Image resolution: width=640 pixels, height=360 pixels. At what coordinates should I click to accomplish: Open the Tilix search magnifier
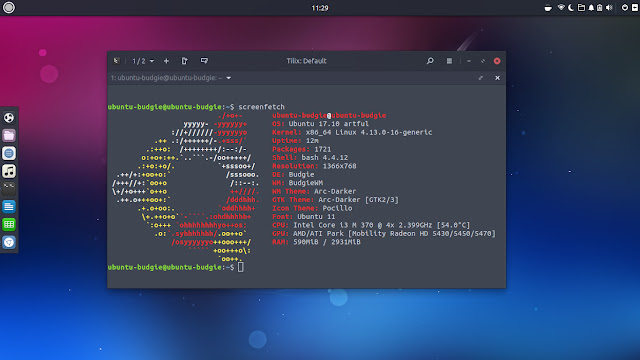point(430,61)
